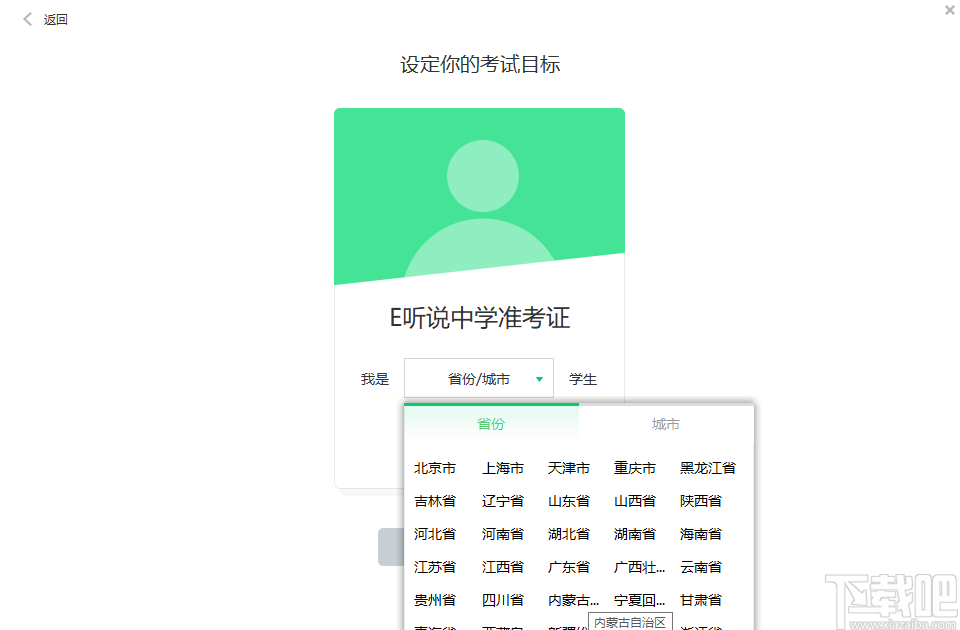
Task: Pick 重庆市 from the list
Action: pos(634,467)
